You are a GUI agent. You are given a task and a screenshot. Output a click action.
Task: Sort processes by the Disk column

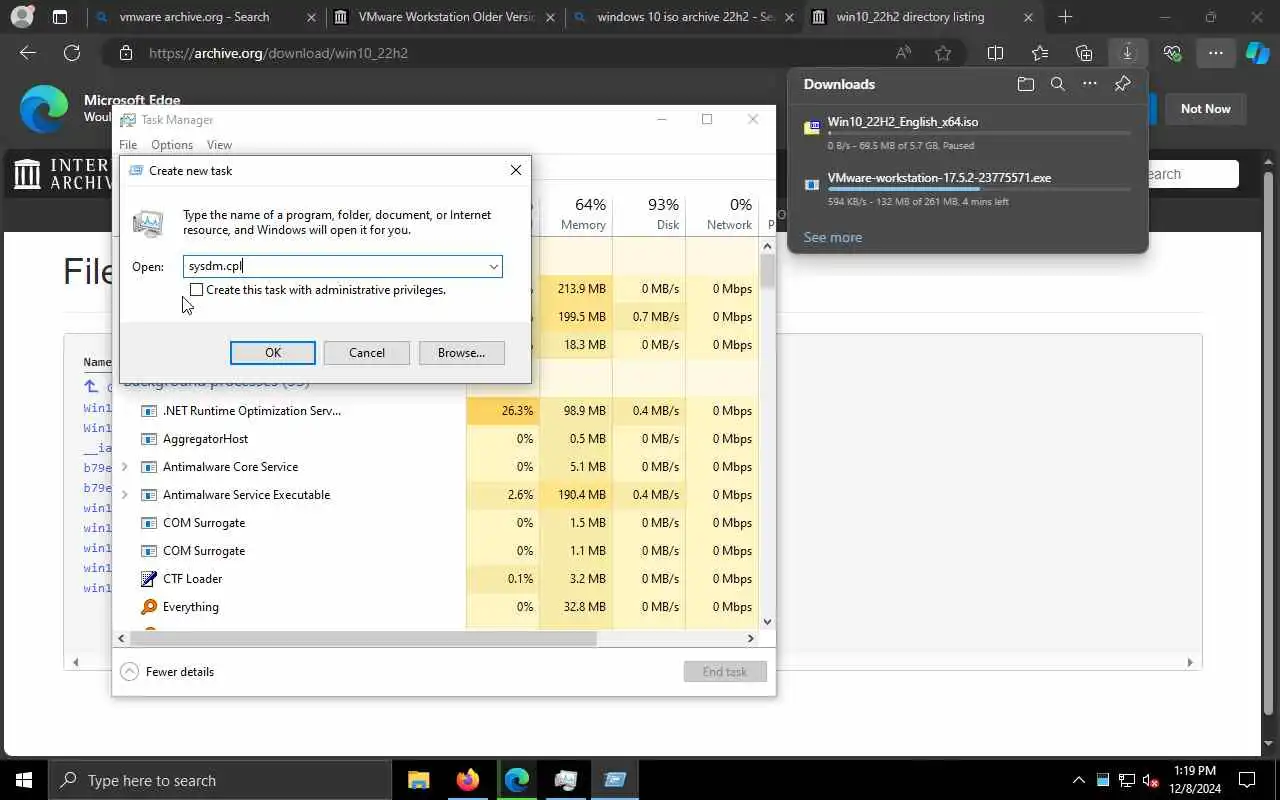click(x=649, y=214)
